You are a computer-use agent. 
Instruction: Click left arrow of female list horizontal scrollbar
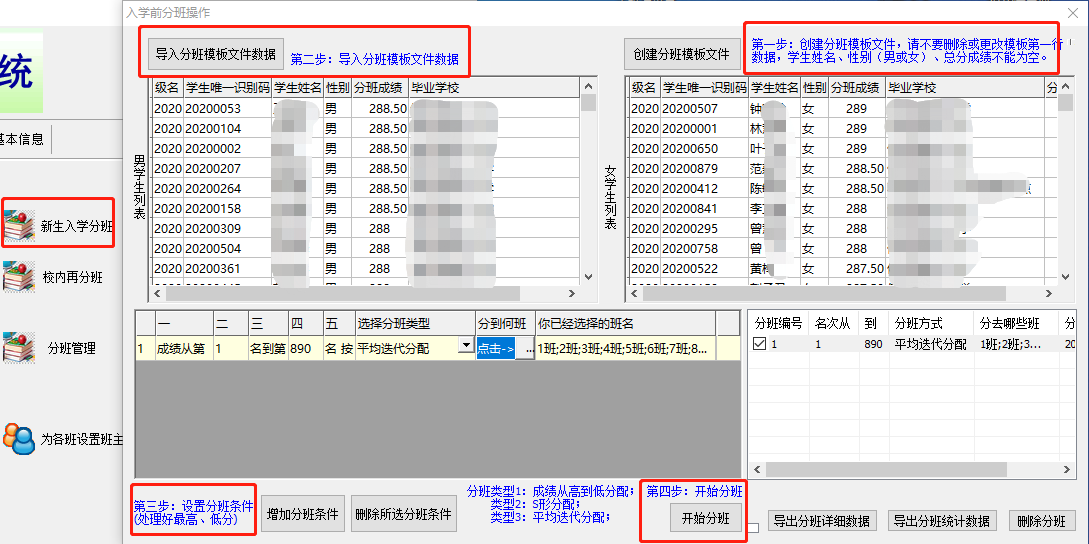pyautogui.click(x=633, y=294)
